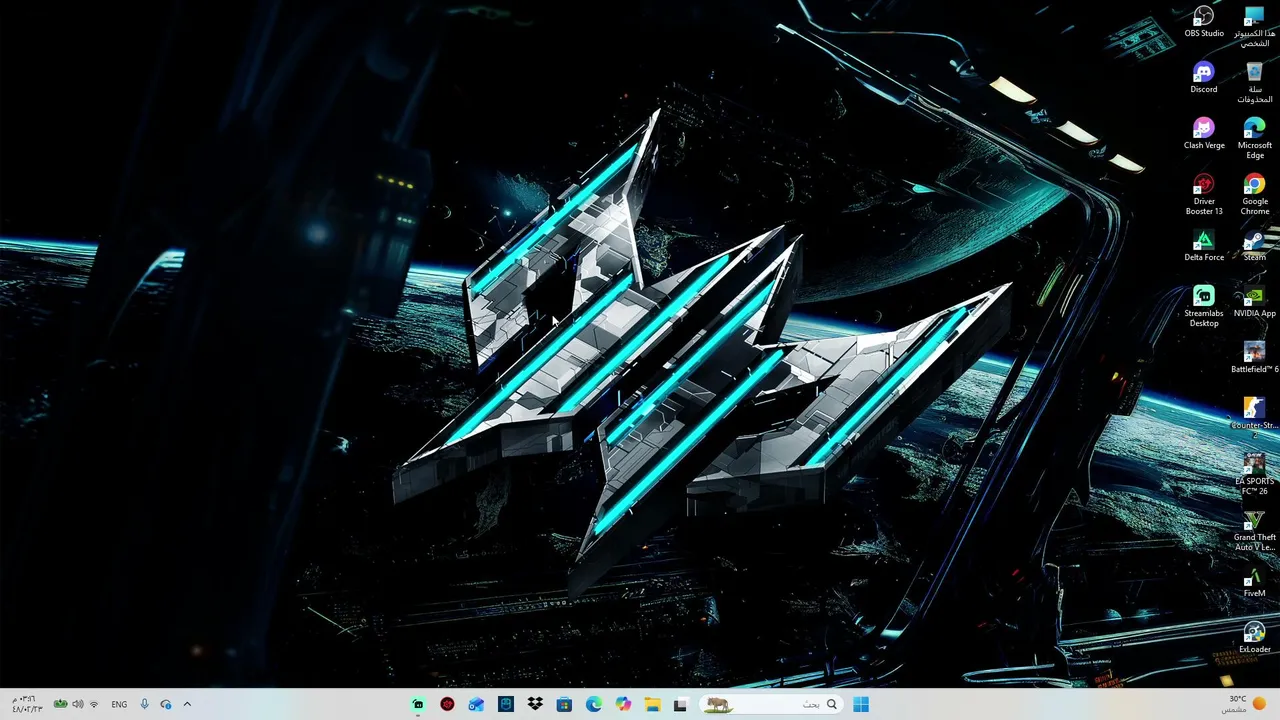Select the Counter-Strike 2 desktop shortcut
This screenshot has height=720, width=1280.
click(x=1255, y=419)
